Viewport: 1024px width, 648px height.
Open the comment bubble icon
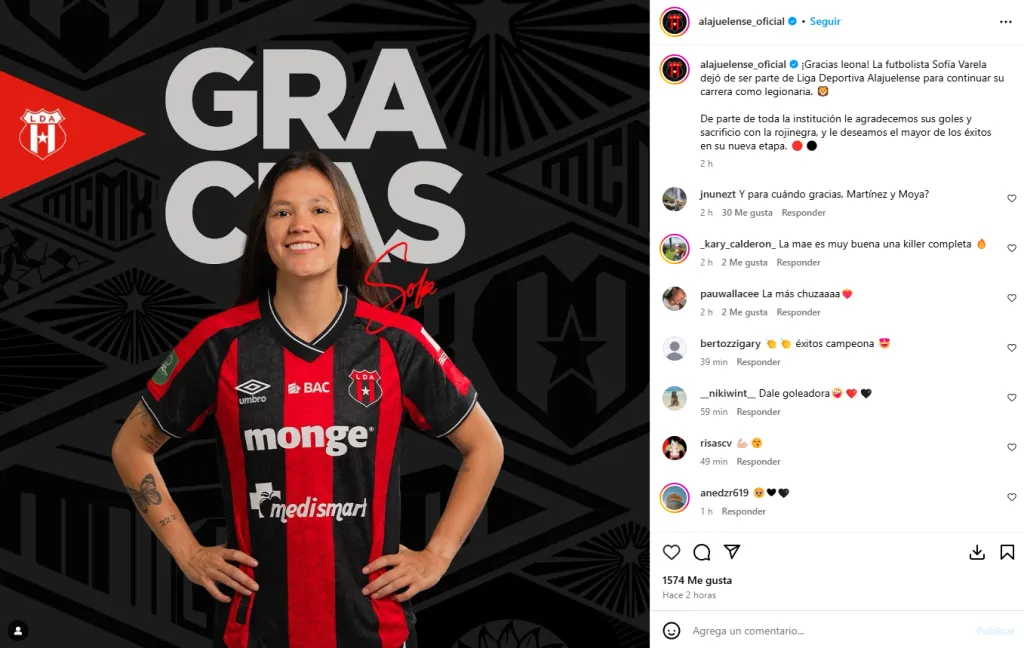coord(702,552)
